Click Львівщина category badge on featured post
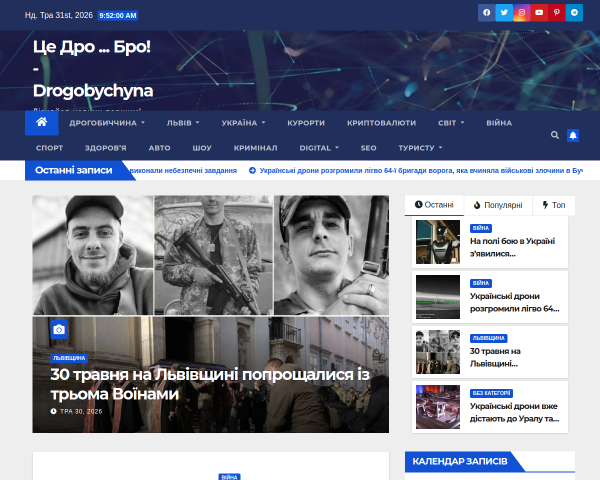The image size is (600, 480). 69,358
